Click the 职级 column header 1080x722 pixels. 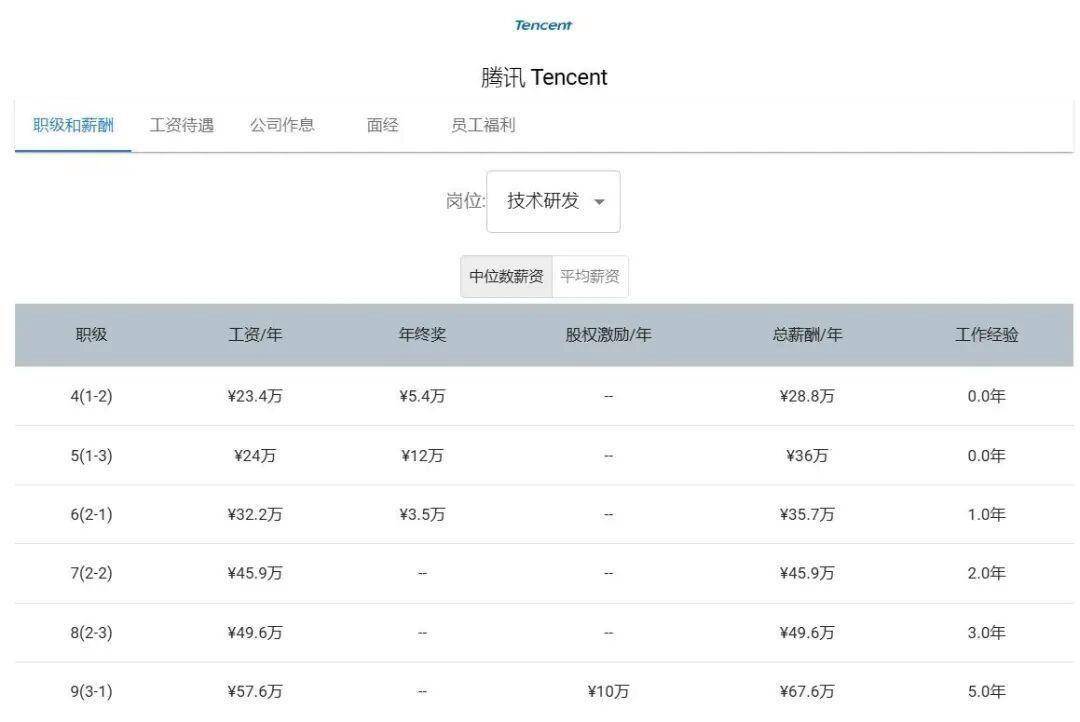91,335
